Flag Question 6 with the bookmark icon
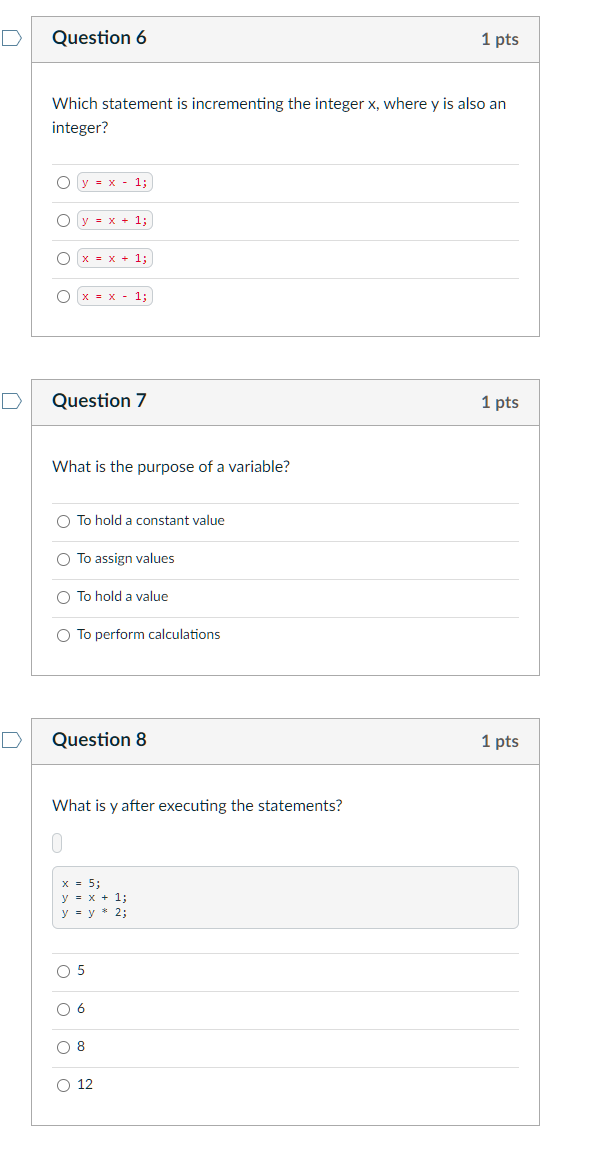 coord(11,38)
